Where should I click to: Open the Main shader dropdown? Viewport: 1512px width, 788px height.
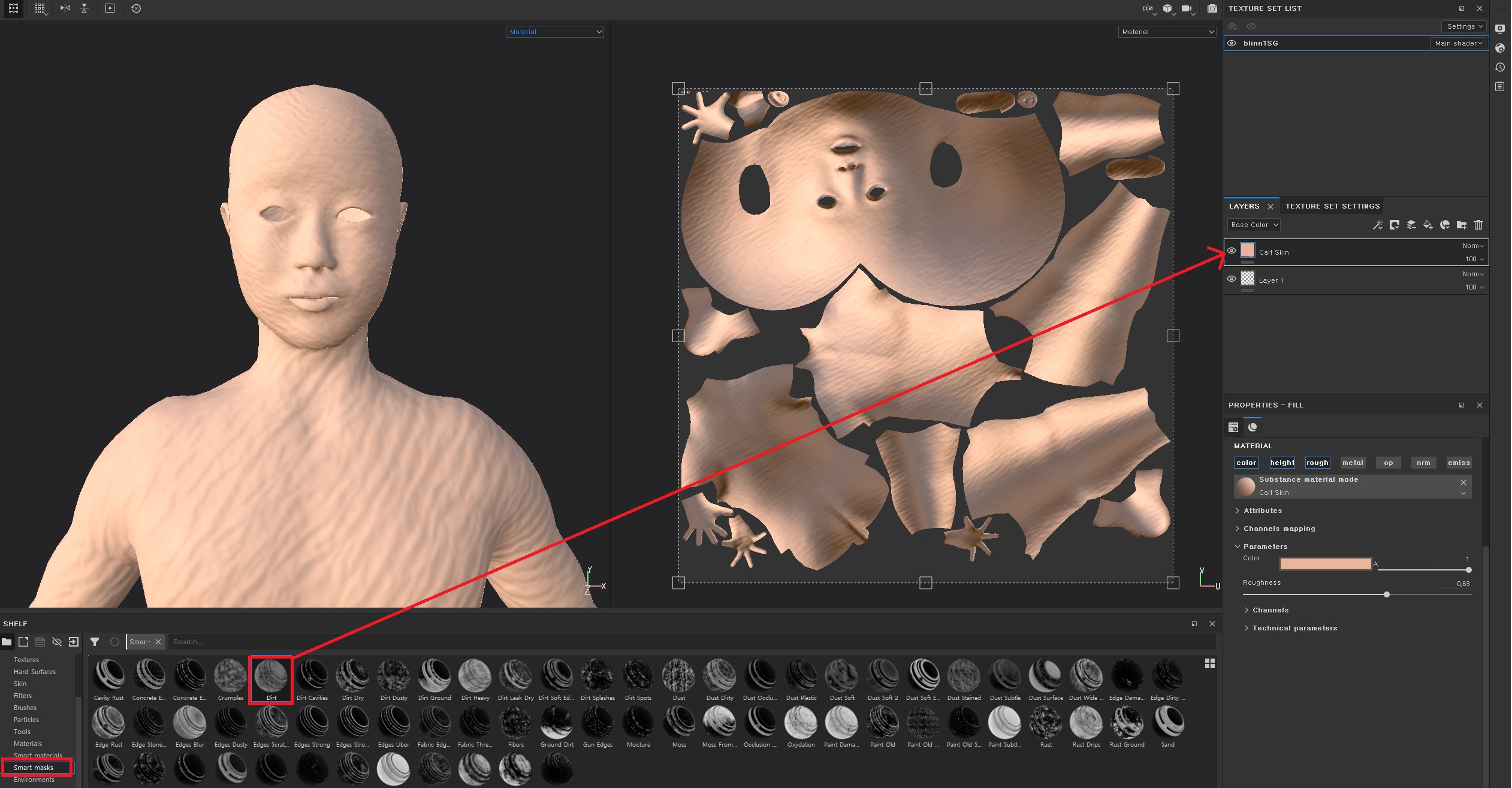point(1458,43)
